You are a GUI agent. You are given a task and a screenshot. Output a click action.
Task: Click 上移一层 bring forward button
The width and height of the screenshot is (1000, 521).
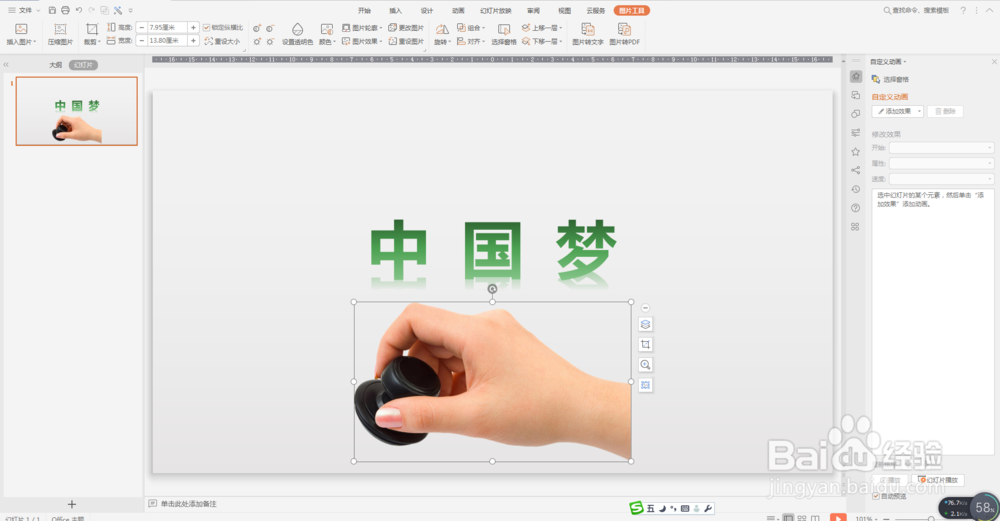coord(542,27)
